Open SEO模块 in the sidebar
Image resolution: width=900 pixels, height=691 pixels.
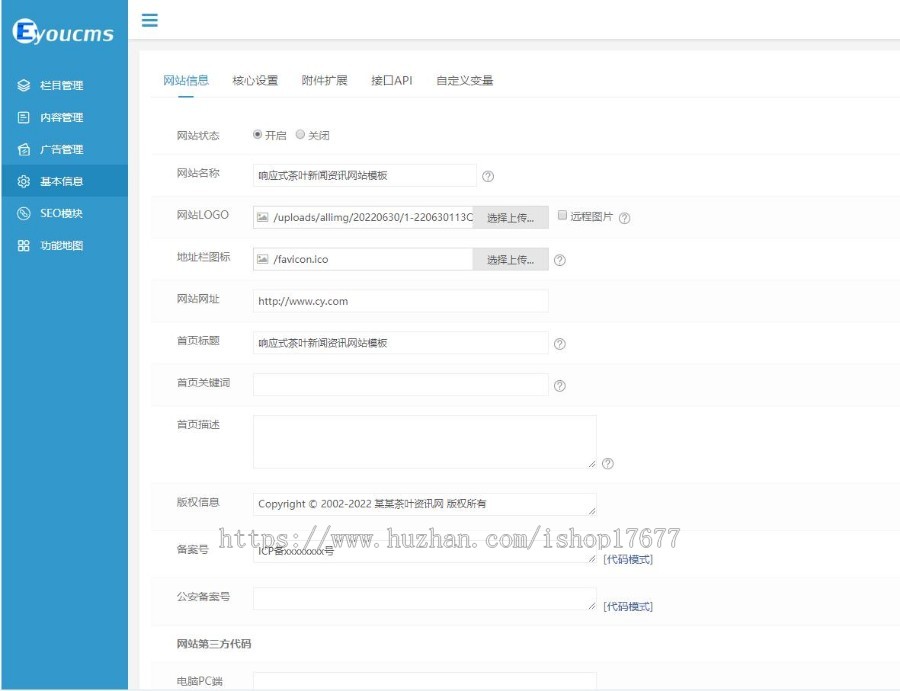point(64,213)
